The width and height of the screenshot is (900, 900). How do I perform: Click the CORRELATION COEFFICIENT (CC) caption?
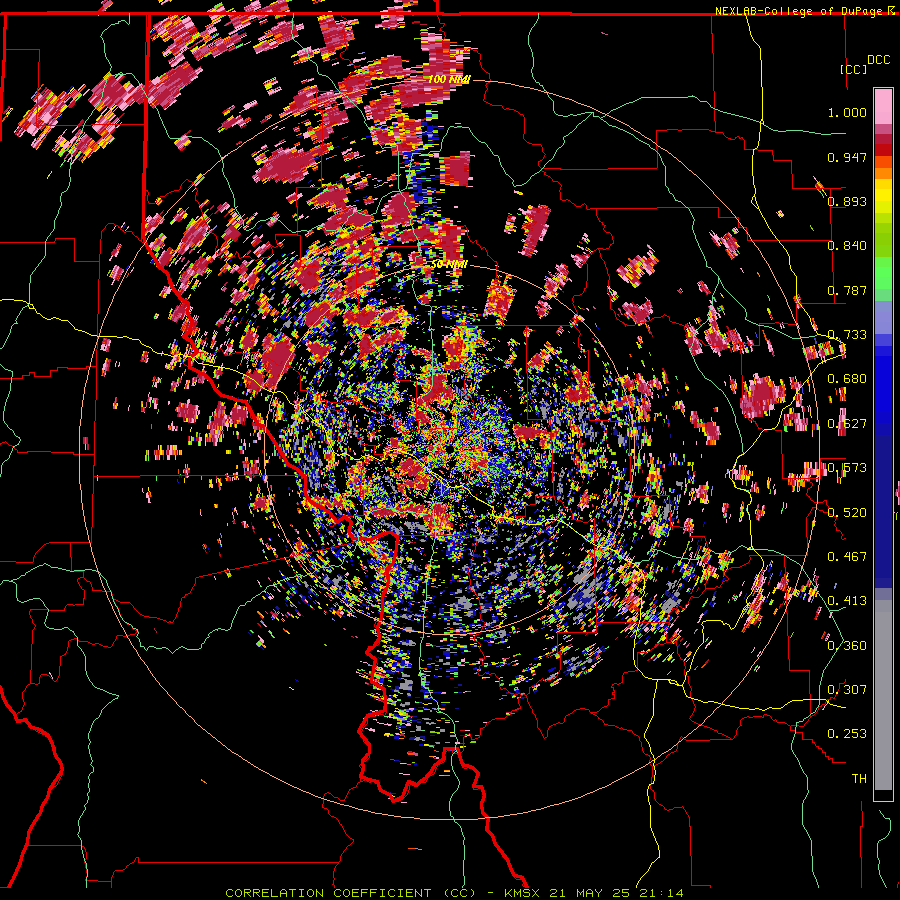click(350, 893)
